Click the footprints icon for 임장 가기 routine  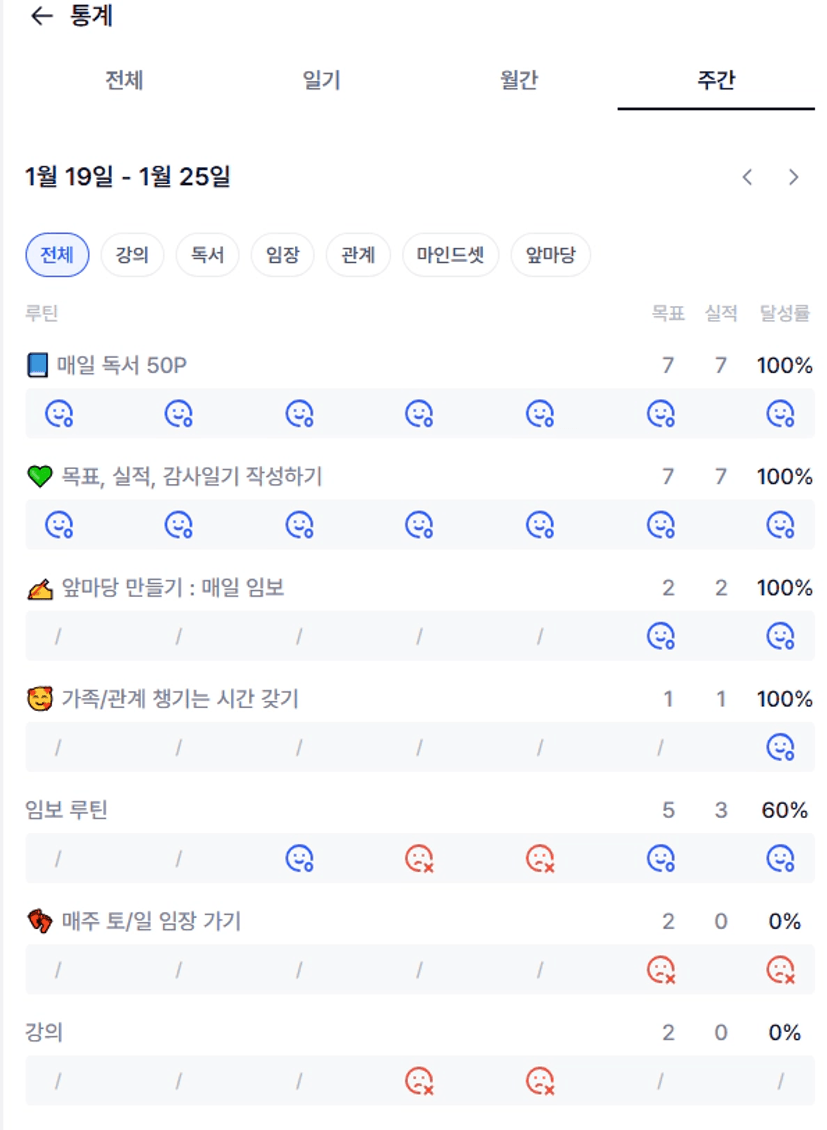tap(38, 921)
